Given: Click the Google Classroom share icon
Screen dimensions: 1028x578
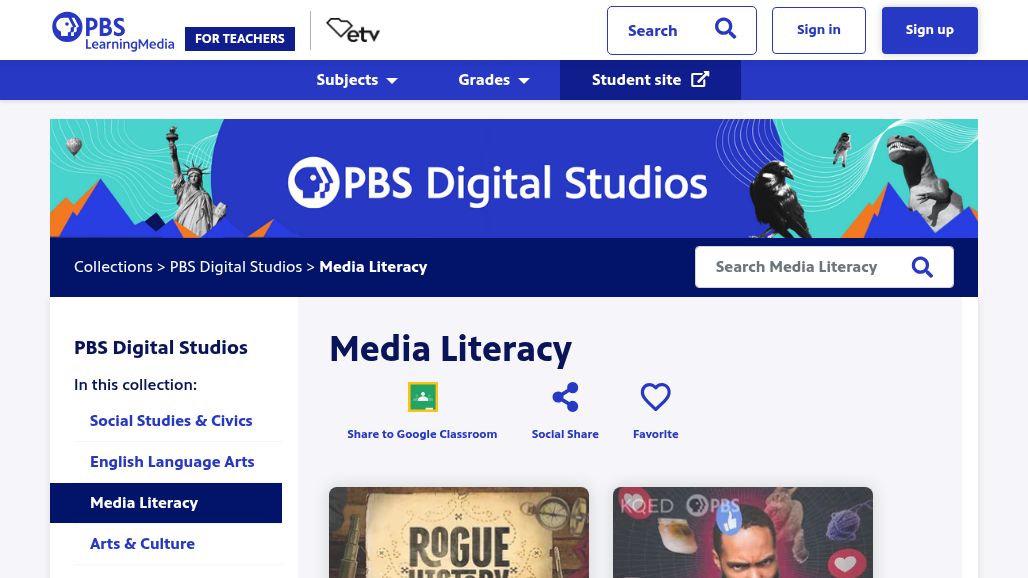Looking at the screenshot, I should point(422,398).
